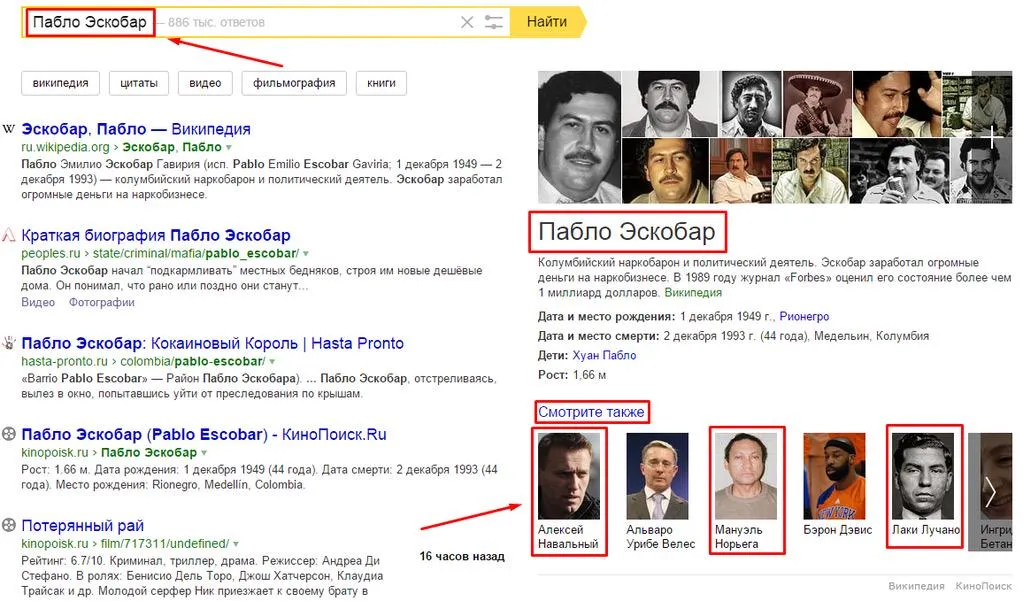Open Лаки Лучано thumbnail in Смотрите также

pos(923,476)
